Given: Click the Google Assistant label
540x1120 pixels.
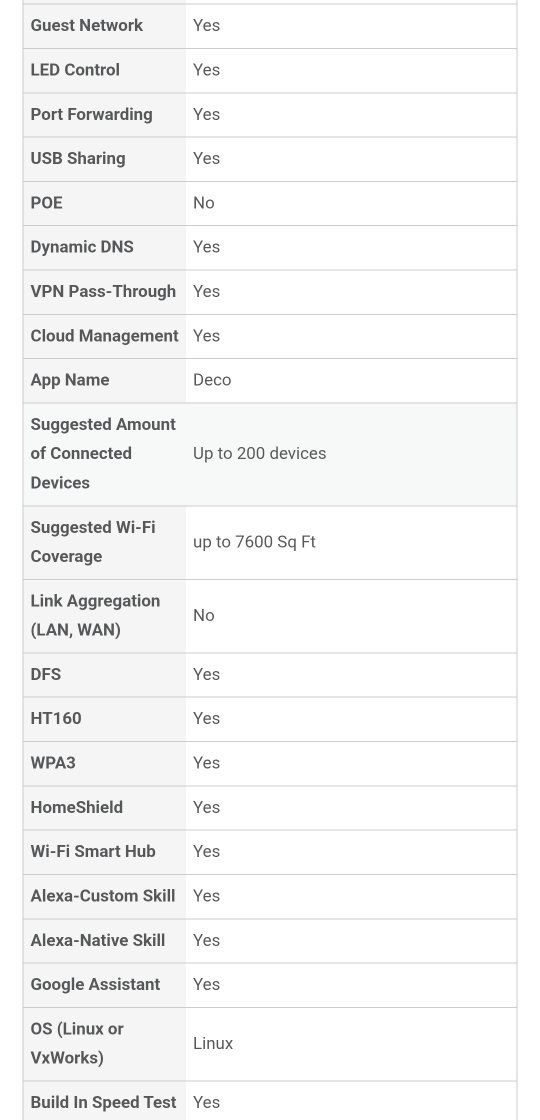Looking at the screenshot, I should click(95, 984).
